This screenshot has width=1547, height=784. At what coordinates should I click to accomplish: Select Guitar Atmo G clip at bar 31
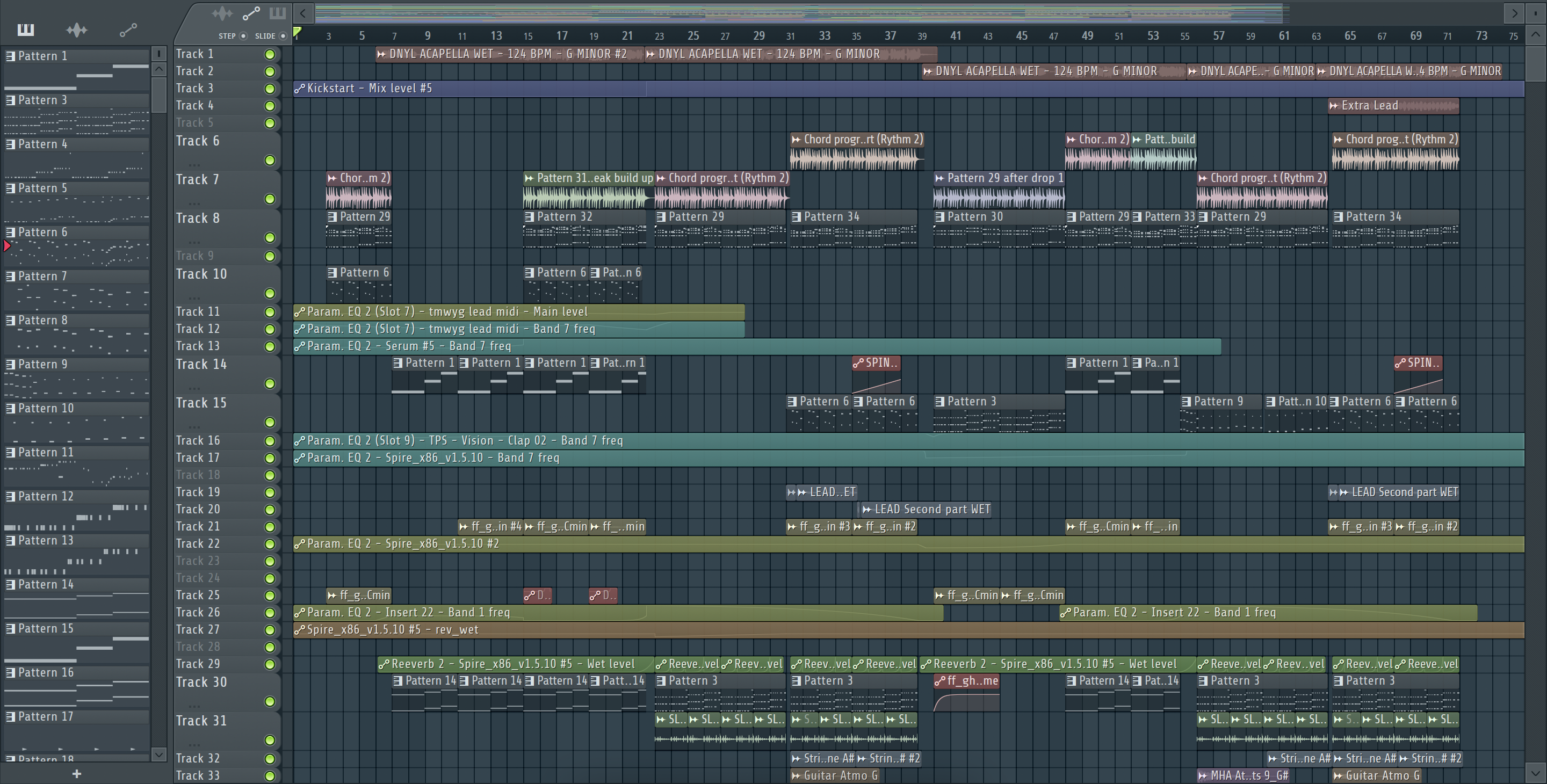(x=835, y=775)
